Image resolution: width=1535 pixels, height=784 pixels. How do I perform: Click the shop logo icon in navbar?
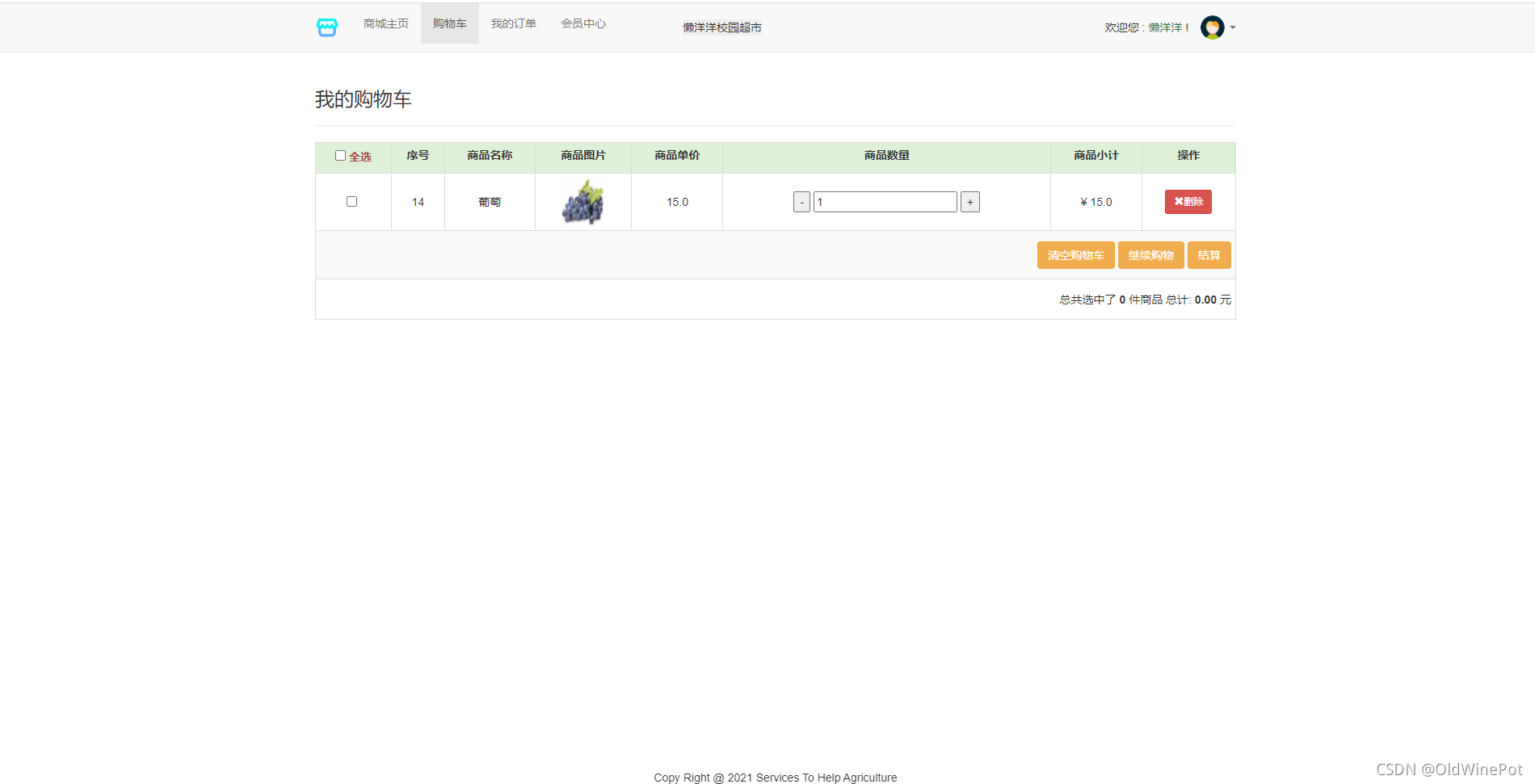(x=326, y=27)
